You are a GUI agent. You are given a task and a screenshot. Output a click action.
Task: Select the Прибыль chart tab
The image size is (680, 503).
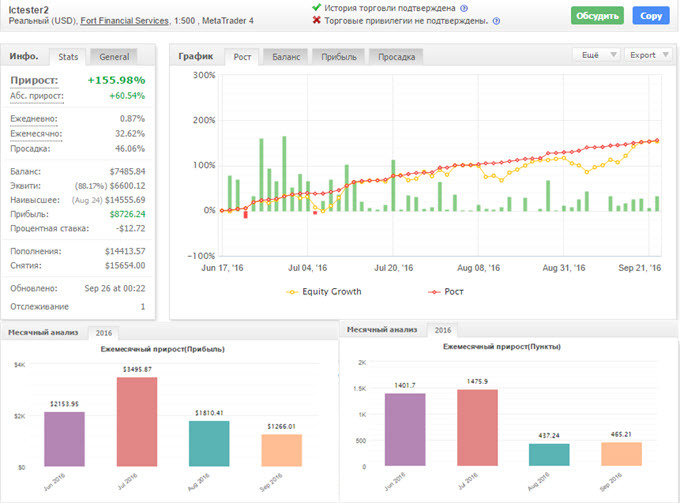(339, 57)
